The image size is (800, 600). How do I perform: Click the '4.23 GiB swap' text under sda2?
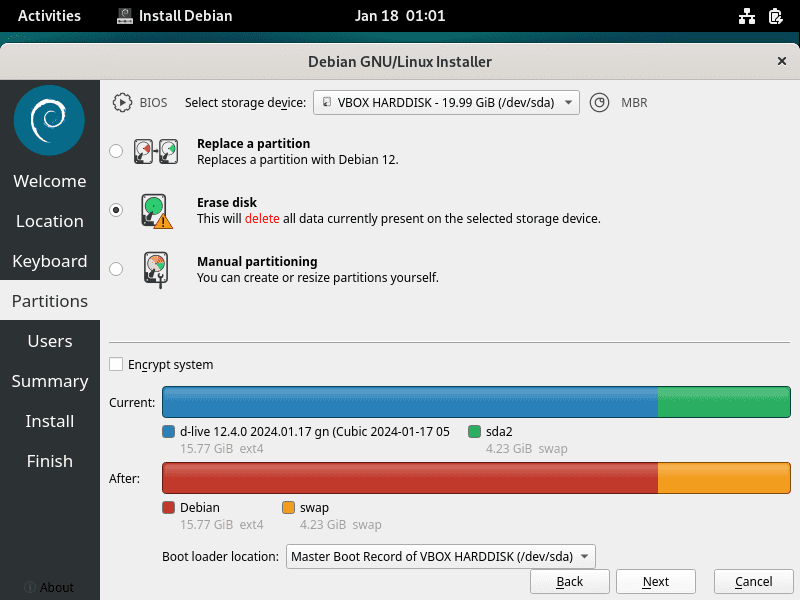tap(527, 448)
